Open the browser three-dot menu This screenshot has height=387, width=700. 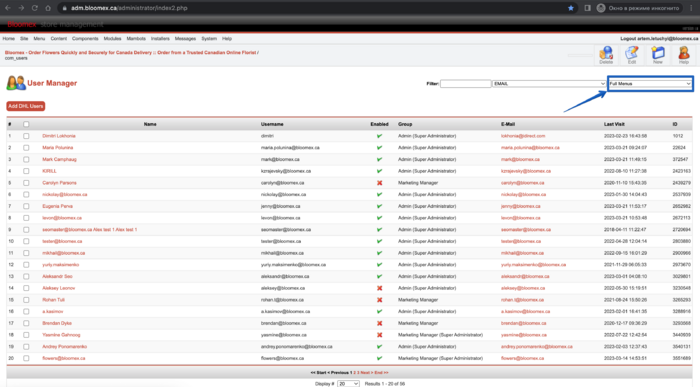click(x=691, y=8)
